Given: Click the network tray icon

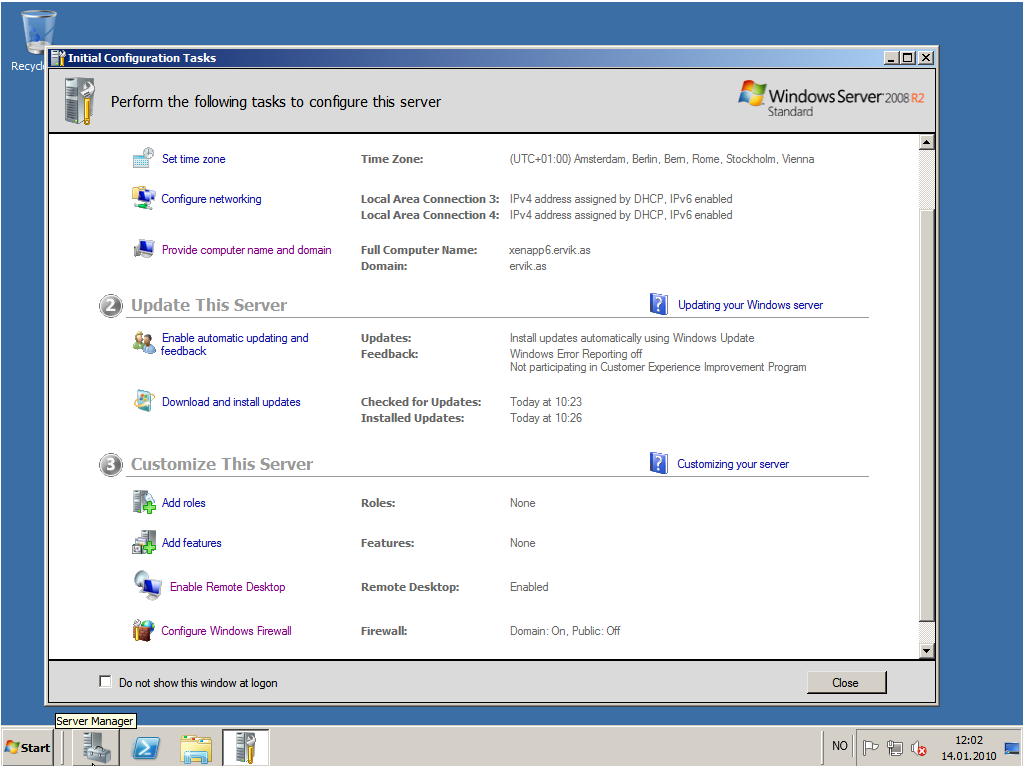Looking at the screenshot, I should pyautogui.click(x=895, y=748).
